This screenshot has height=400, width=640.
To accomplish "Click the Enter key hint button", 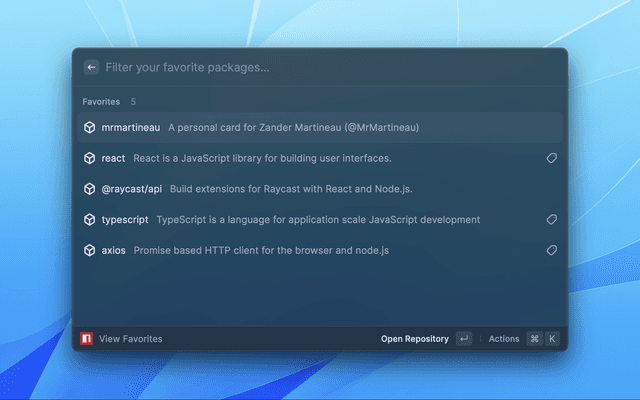I will [x=463, y=339].
